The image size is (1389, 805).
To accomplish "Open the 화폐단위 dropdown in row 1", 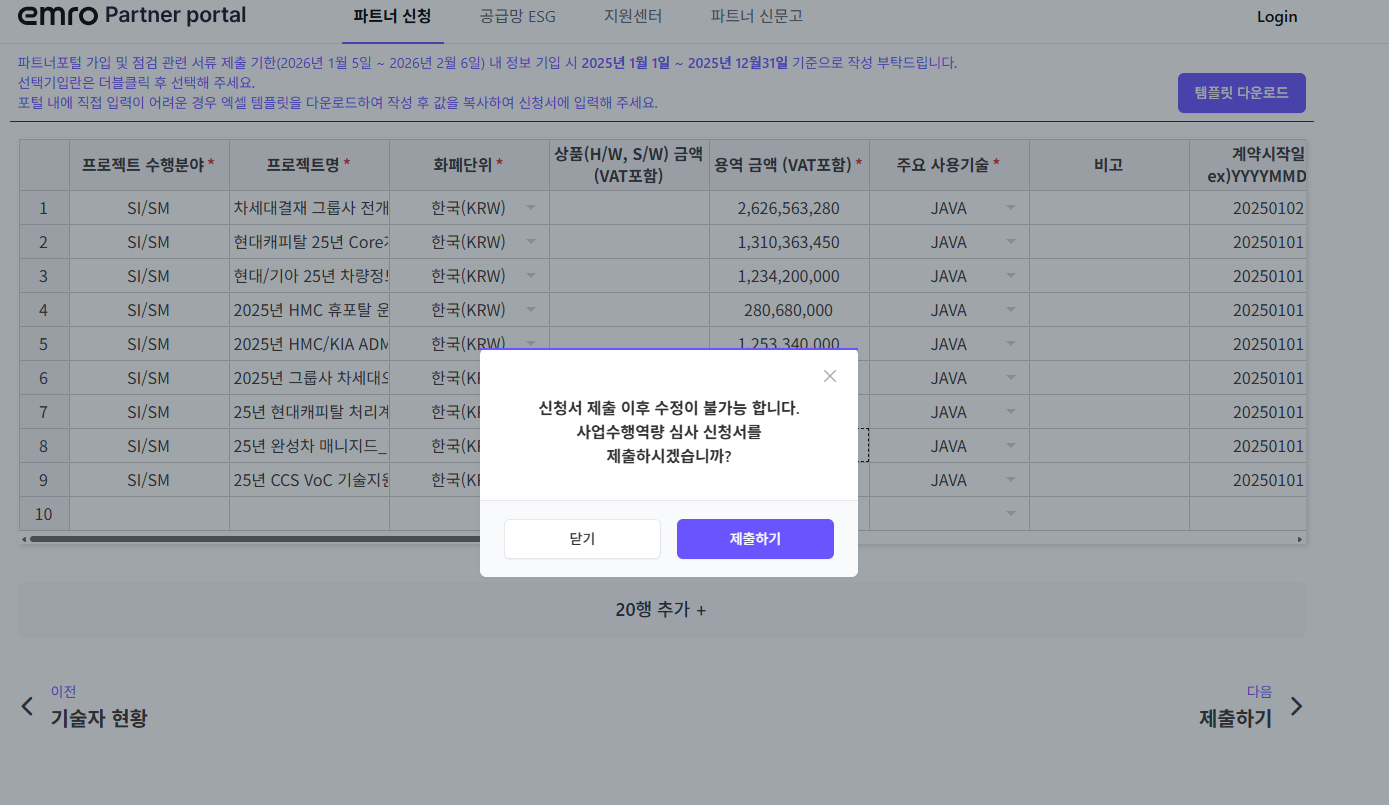I will click(530, 208).
